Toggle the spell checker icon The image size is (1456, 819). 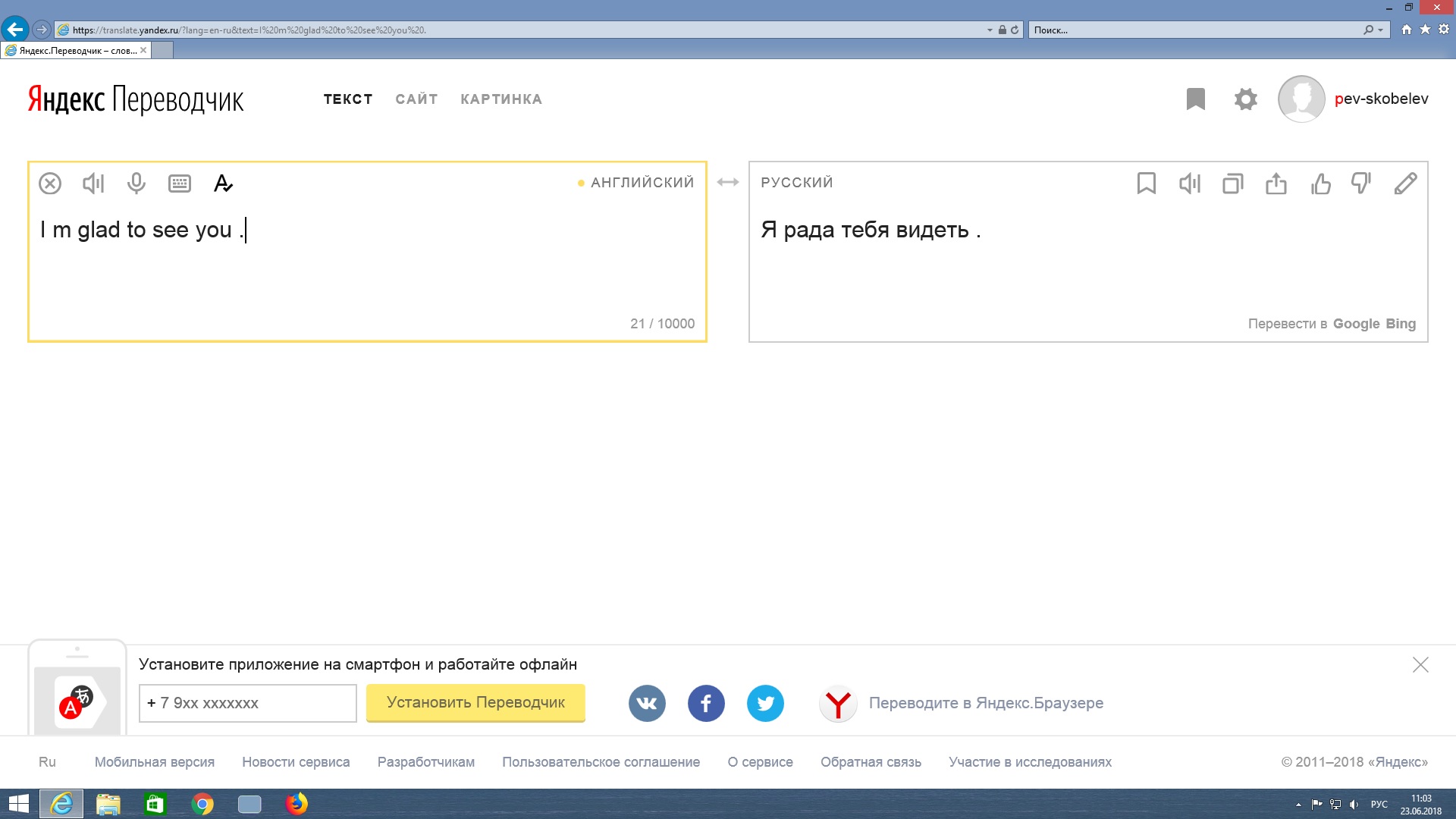[223, 184]
